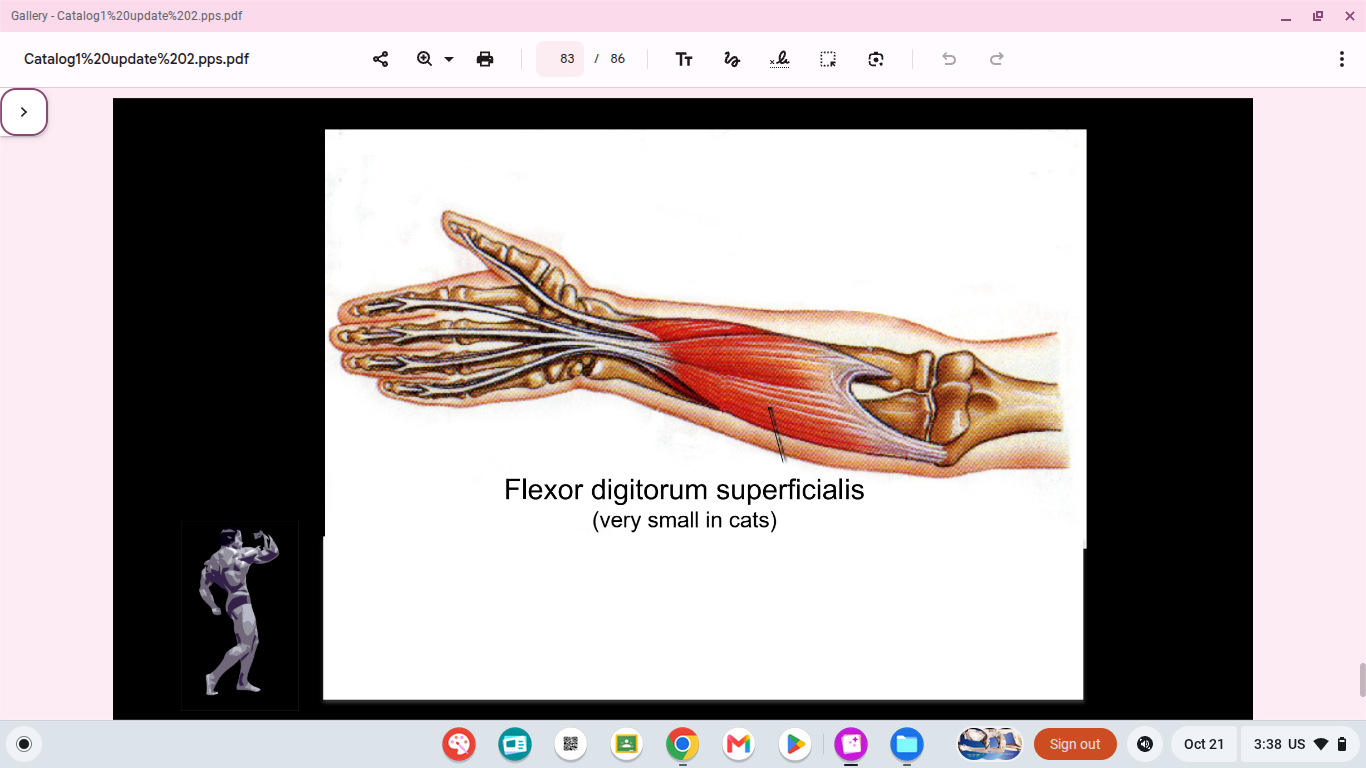This screenshot has width=1366, height=768.
Task: Open the three-dot more options menu
Action: coord(1342,59)
